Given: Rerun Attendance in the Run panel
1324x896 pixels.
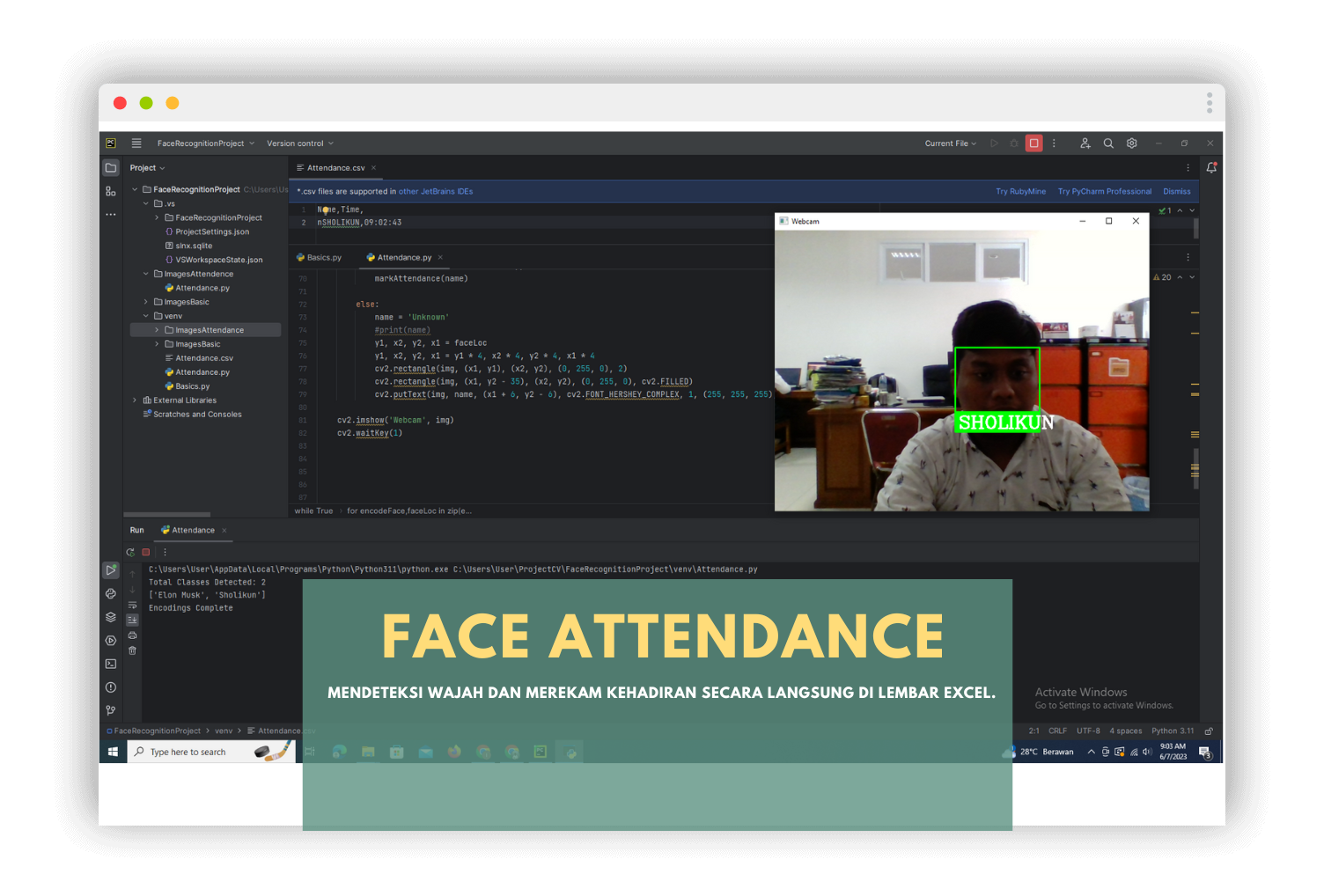Looking at the screenshot, I should pyautogui.click(x=130, y=553).
